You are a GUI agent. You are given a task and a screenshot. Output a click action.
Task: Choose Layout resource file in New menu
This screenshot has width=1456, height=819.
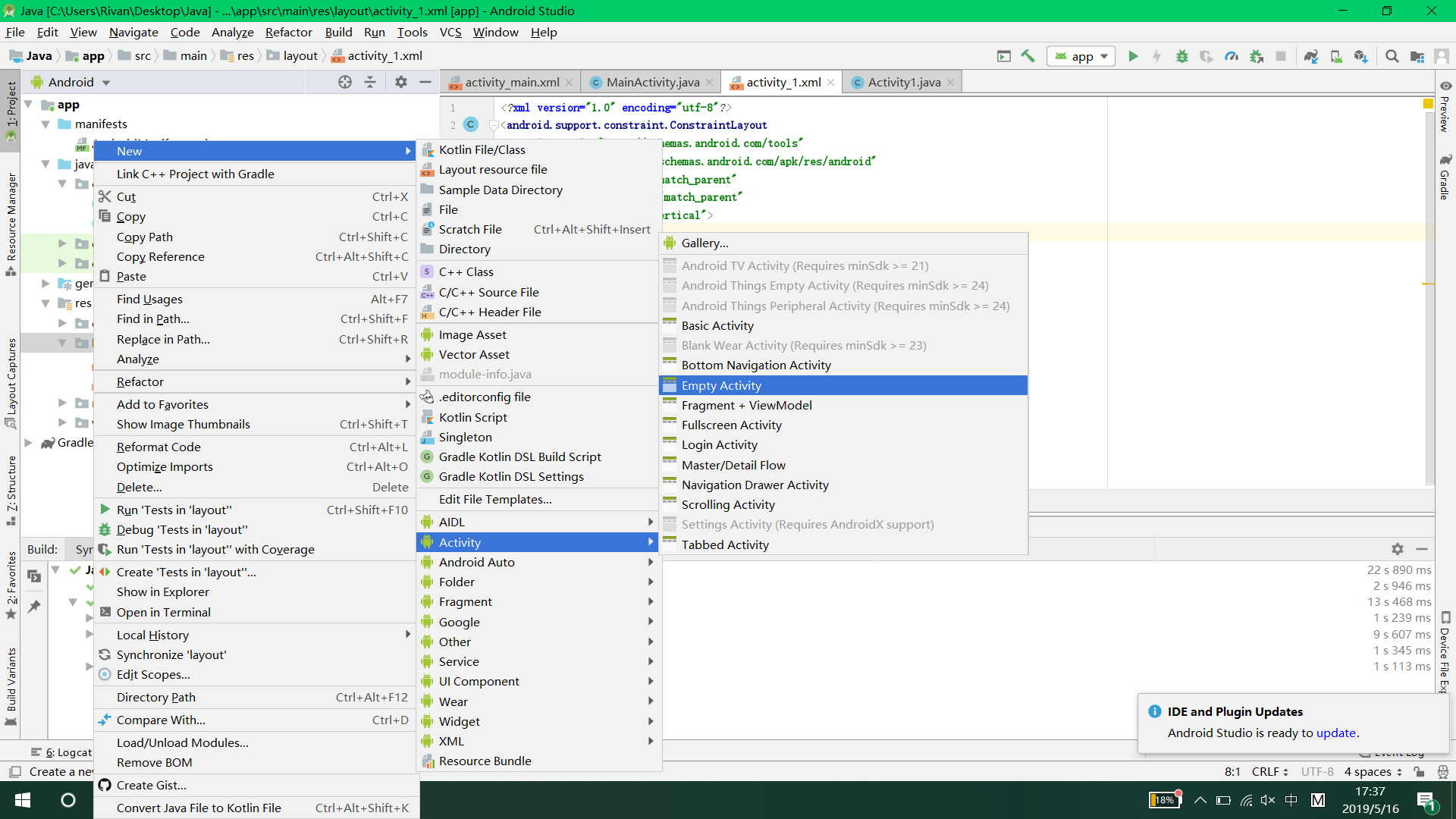[538, 170]
